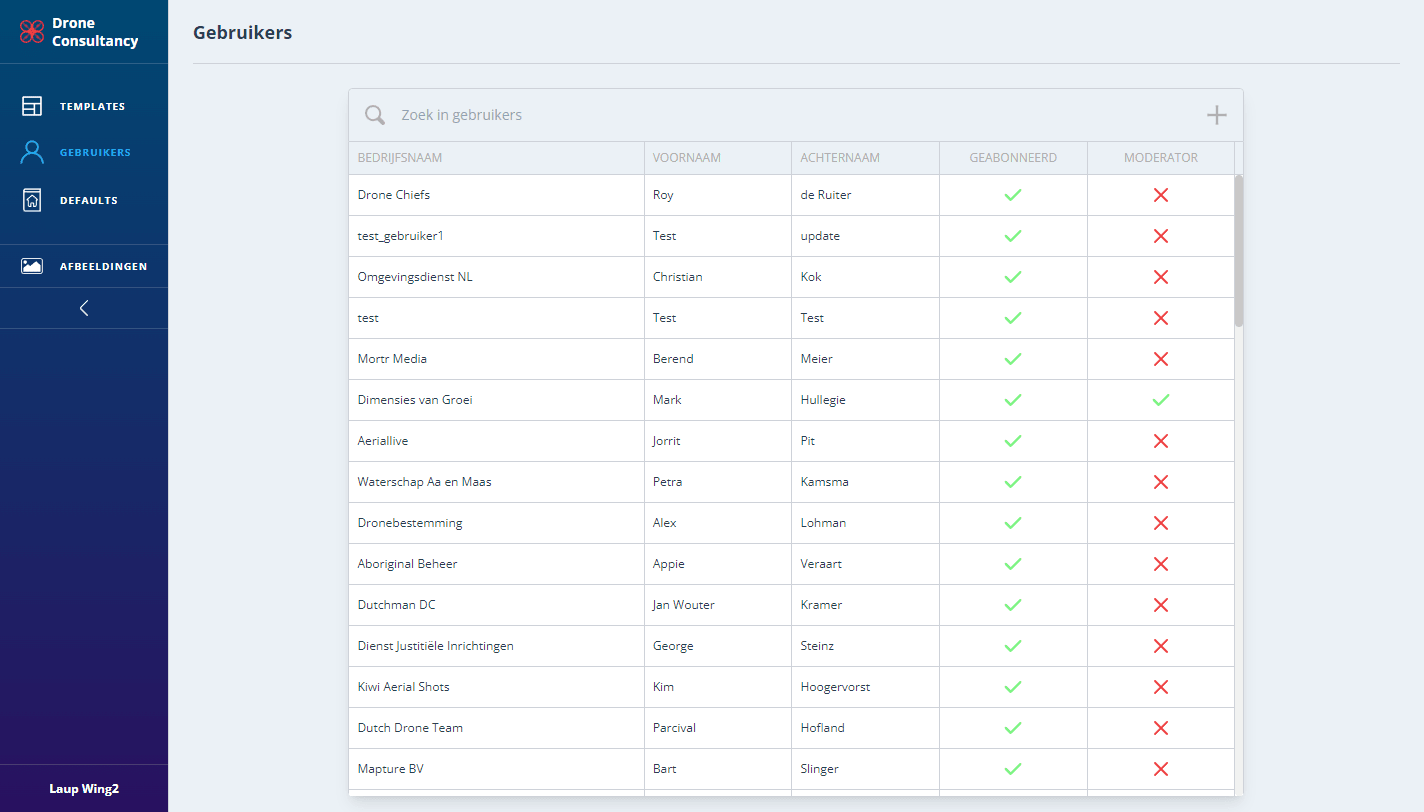1424x812 pixels.
Task: Click the Templates layout icon in sidebar
Action: pyautogui.click(x=32, y=106)
